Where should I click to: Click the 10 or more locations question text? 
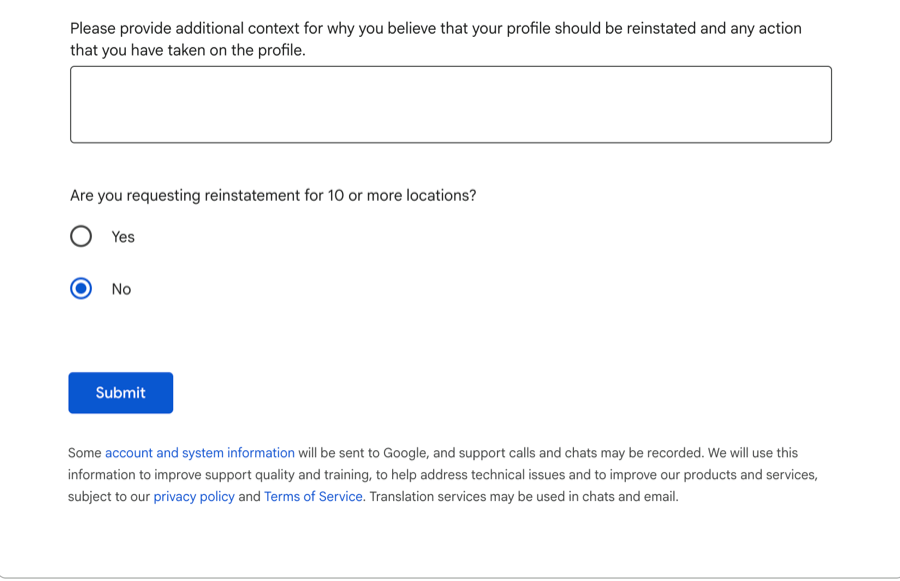point(273,196)
